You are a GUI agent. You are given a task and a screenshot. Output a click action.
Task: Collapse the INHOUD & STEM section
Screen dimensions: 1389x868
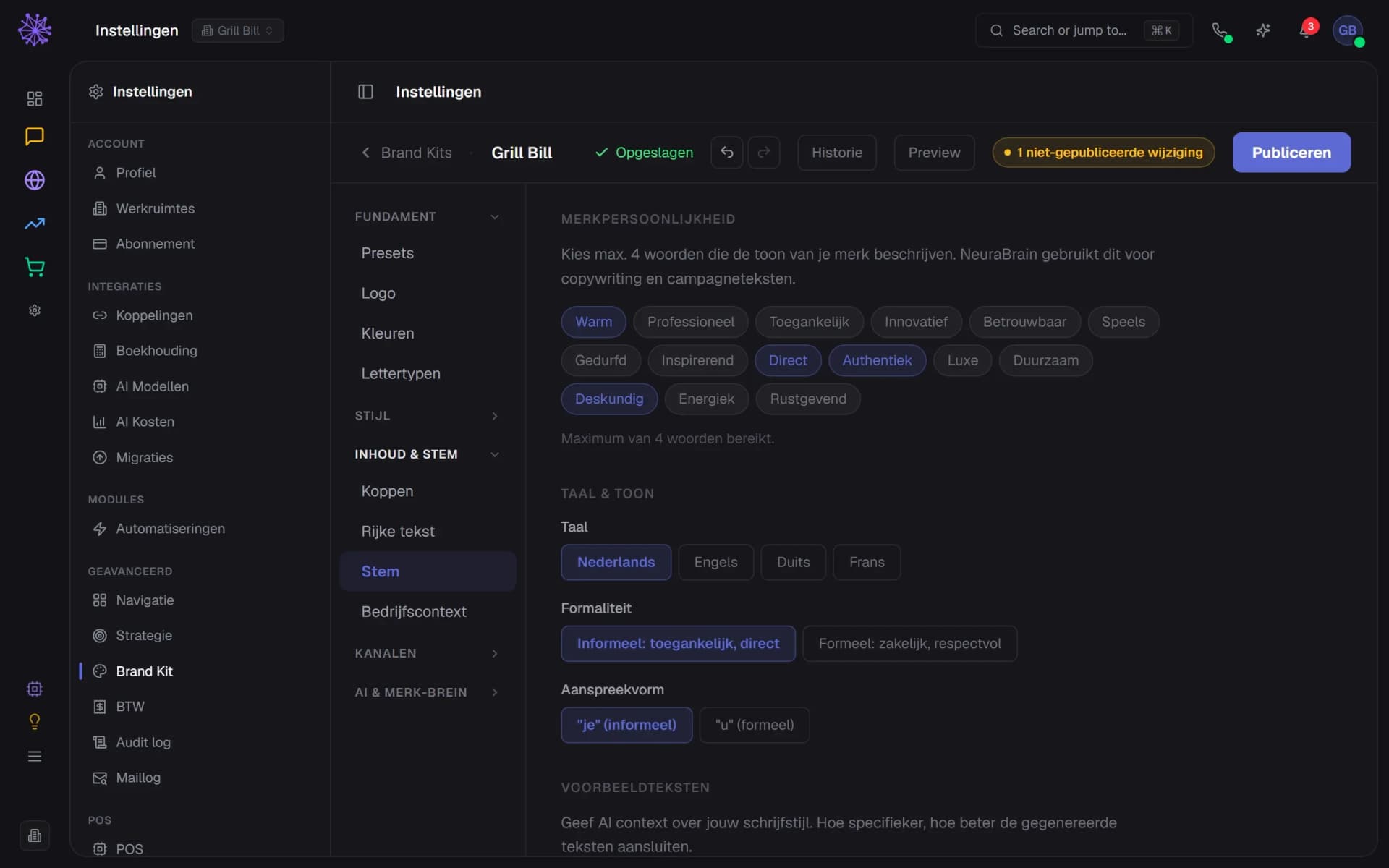(427, 454)
